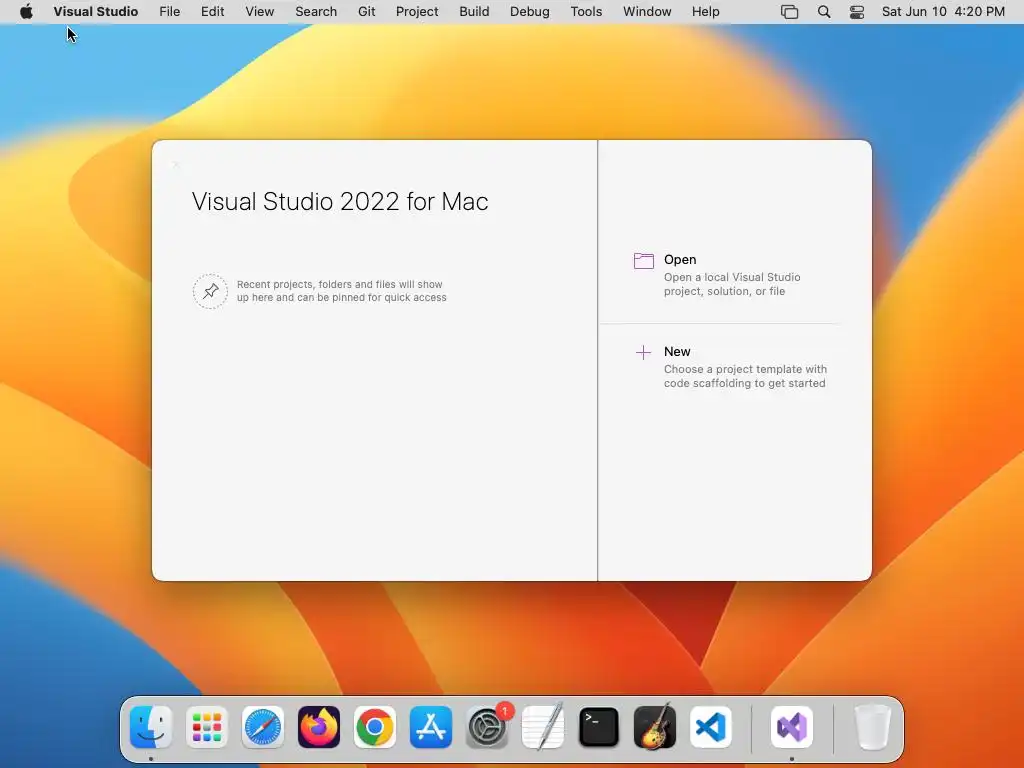Open the Apple menu
This screenshot has width=1024, height=768.
[x=26, y=12]
